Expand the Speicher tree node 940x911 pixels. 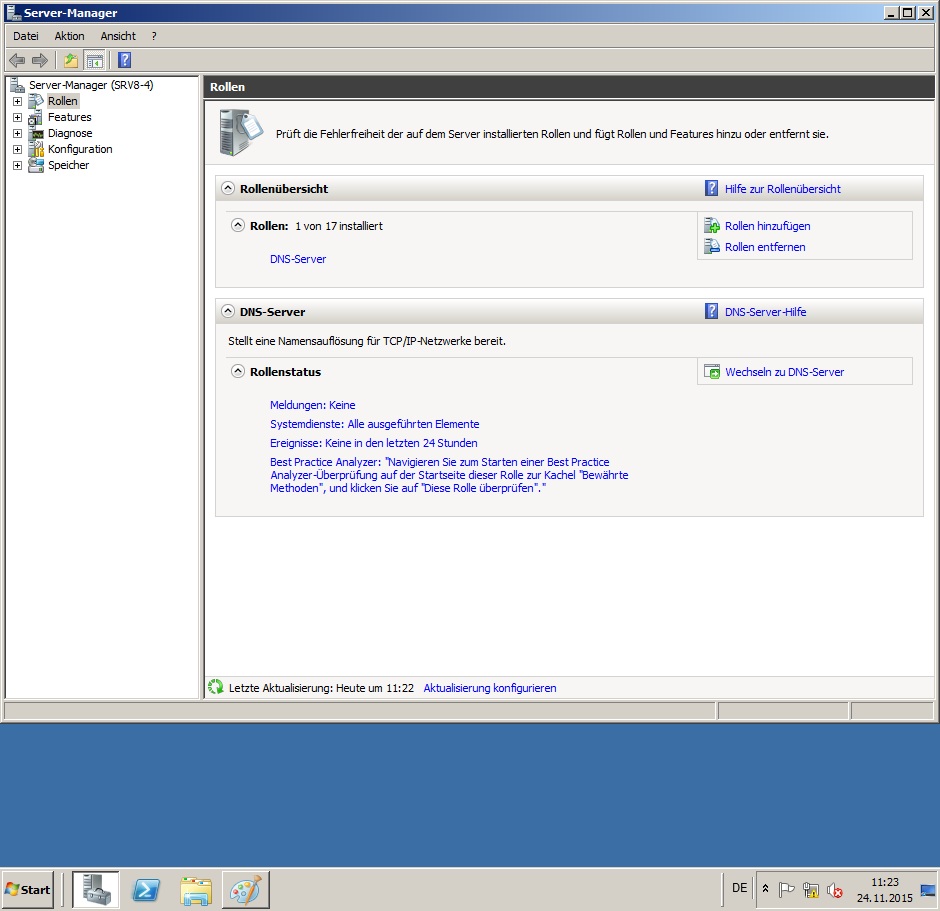click(17, 165)
